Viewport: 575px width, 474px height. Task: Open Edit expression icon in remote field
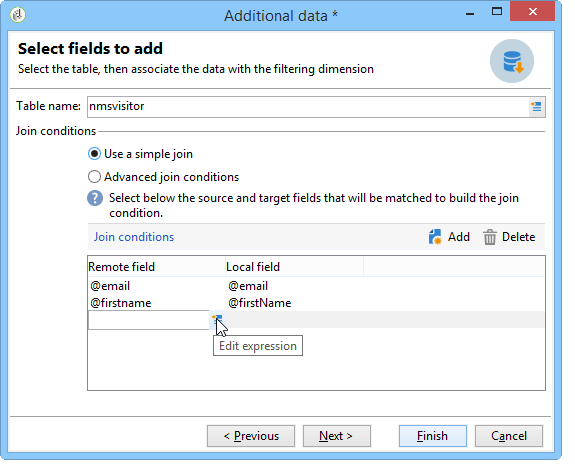217,320
